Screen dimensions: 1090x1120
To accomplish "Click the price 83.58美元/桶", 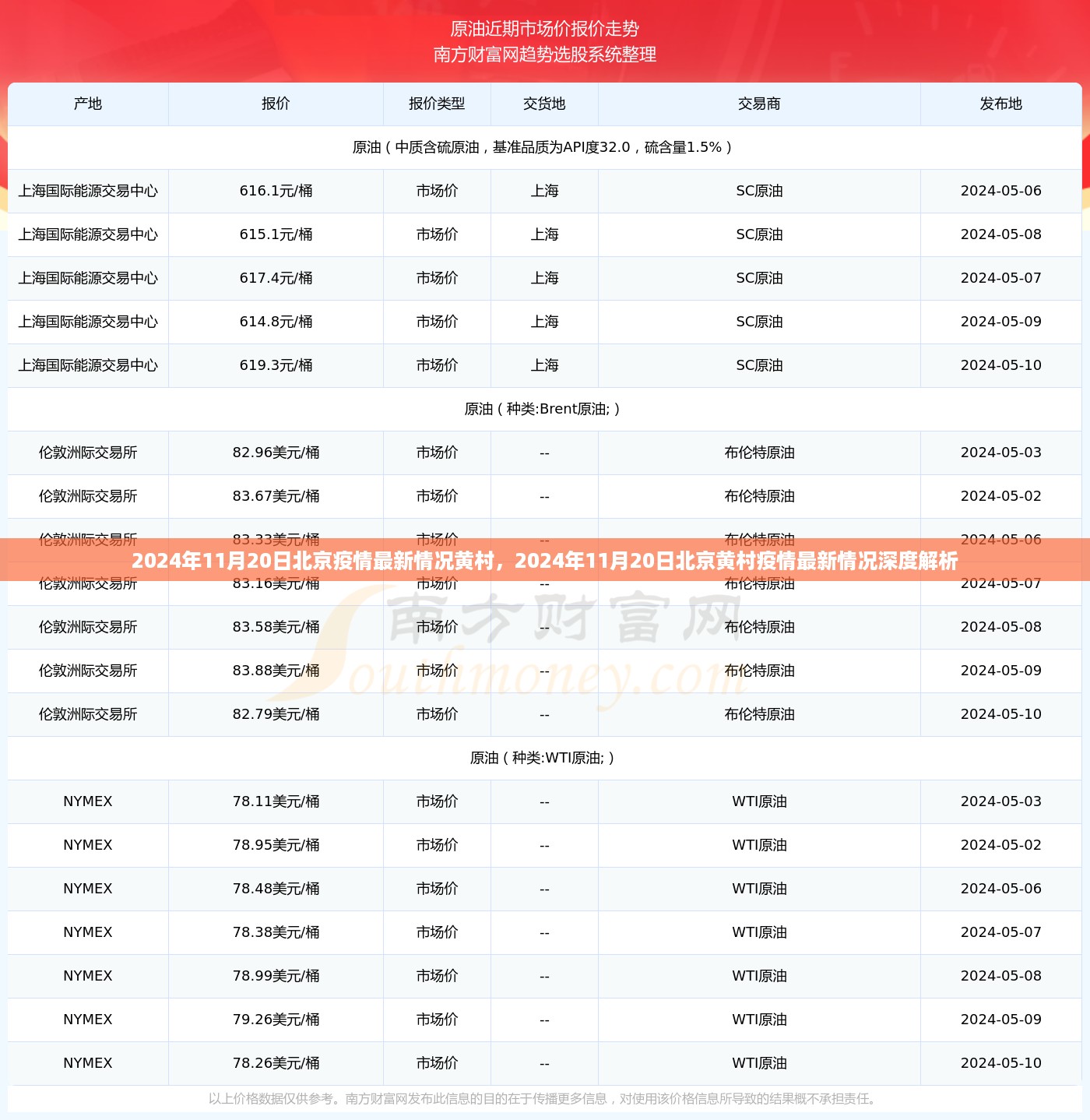I will (x=276, y=627).
